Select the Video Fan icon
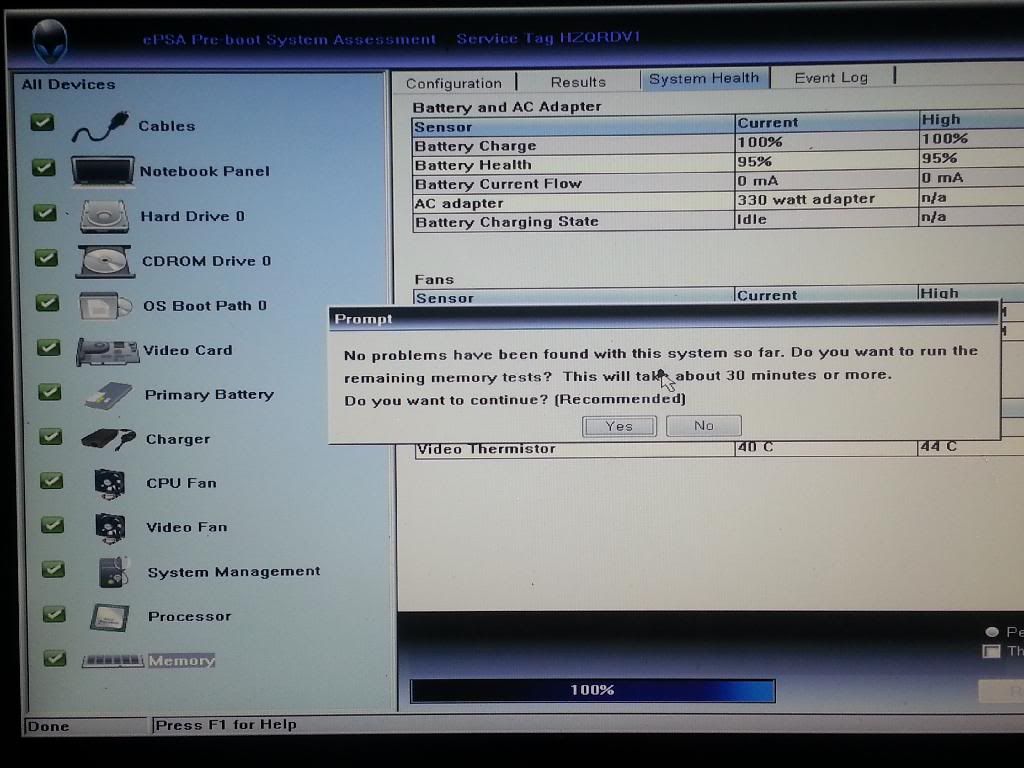Screen dimensions: 1024x768 tap(110, 528)
